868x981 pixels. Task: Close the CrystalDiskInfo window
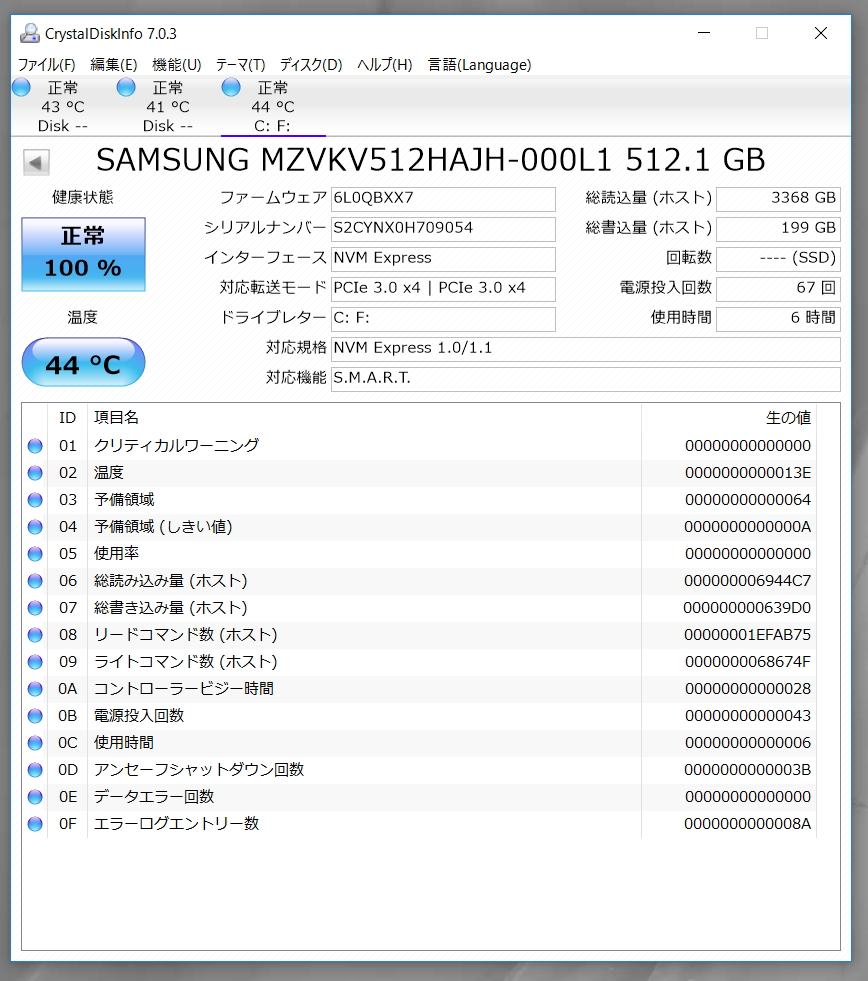tap(820, 33)
